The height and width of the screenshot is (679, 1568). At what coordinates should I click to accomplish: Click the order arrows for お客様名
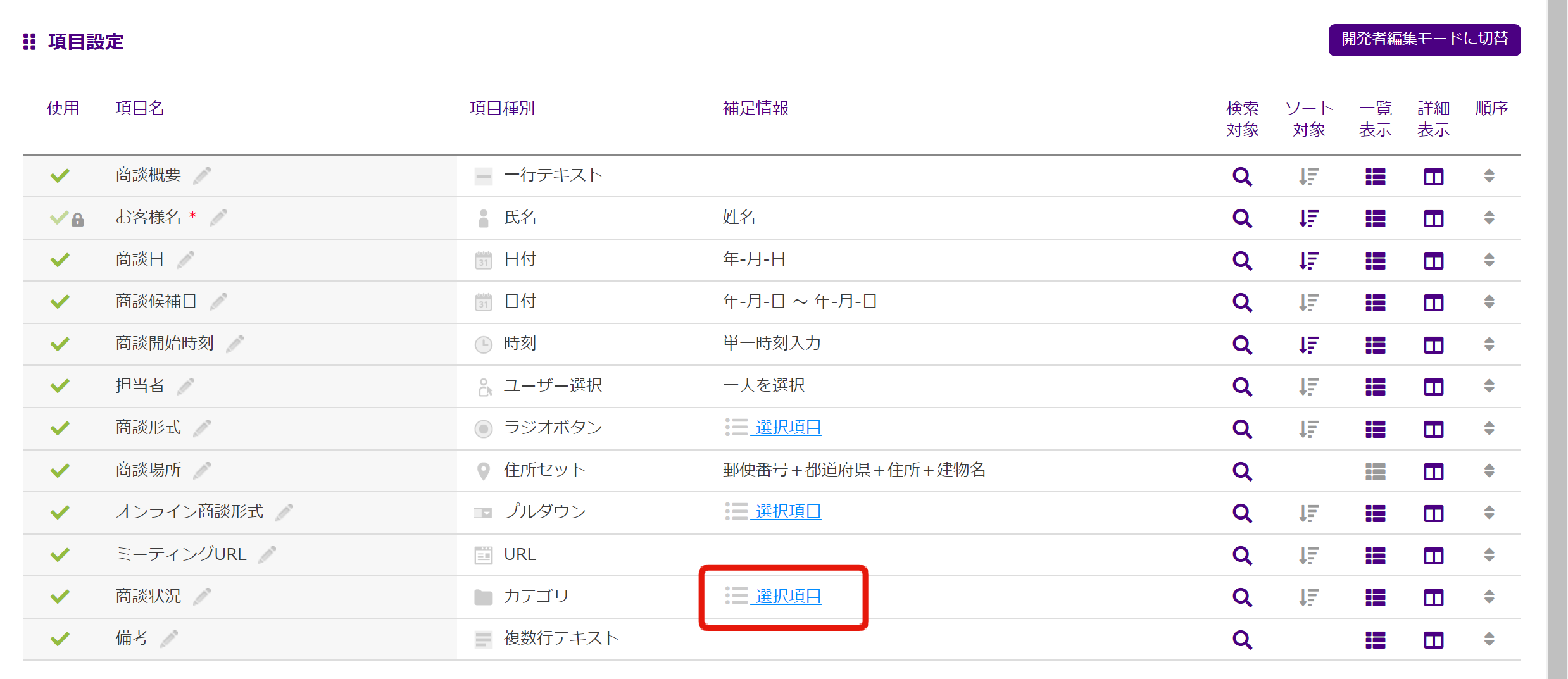click(1490, 218)
